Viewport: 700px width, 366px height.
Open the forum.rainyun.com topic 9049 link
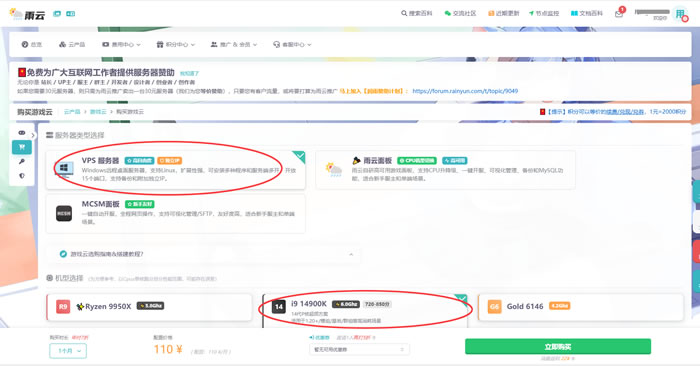[465, 91]
